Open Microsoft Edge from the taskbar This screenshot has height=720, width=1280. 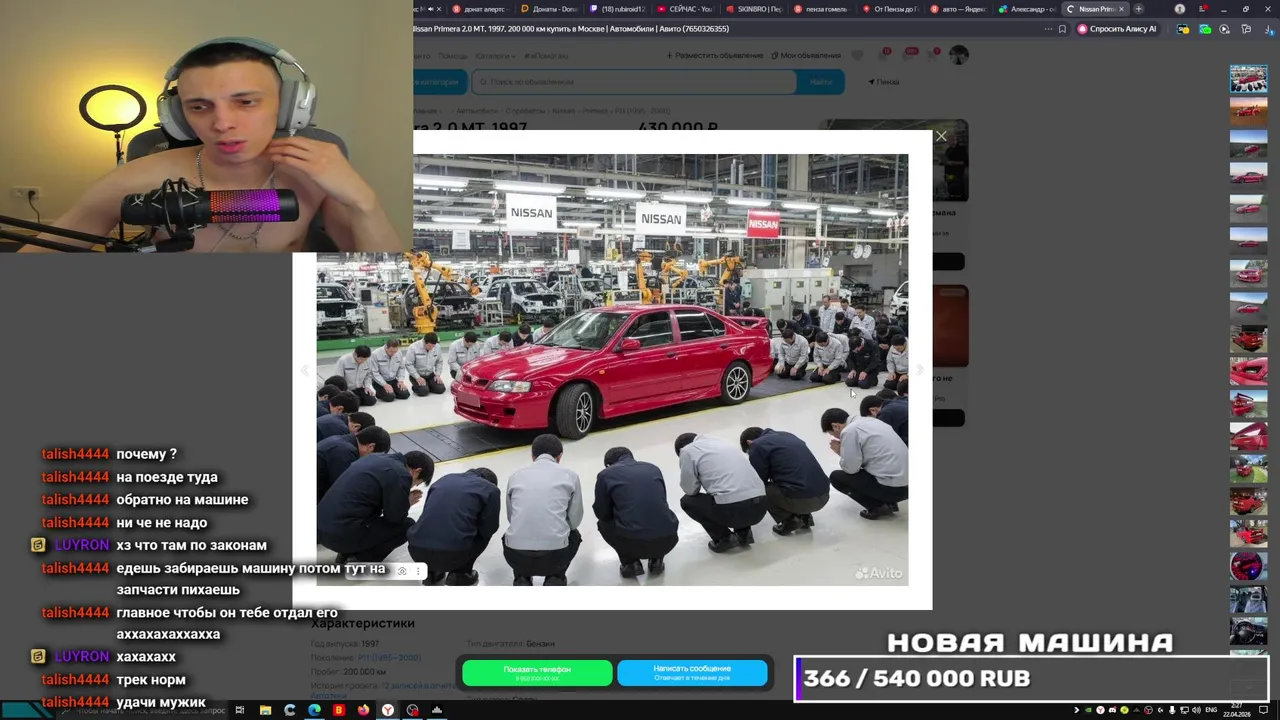(x=314, y=710)
